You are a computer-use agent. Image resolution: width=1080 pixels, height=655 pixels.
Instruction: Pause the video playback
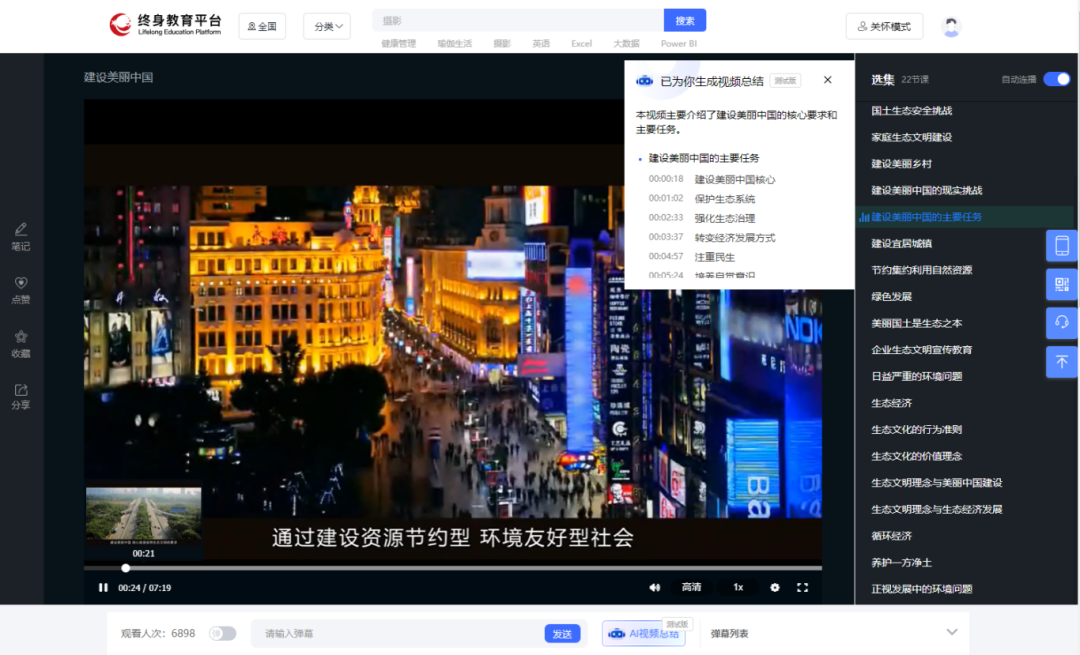click(103, 588)
